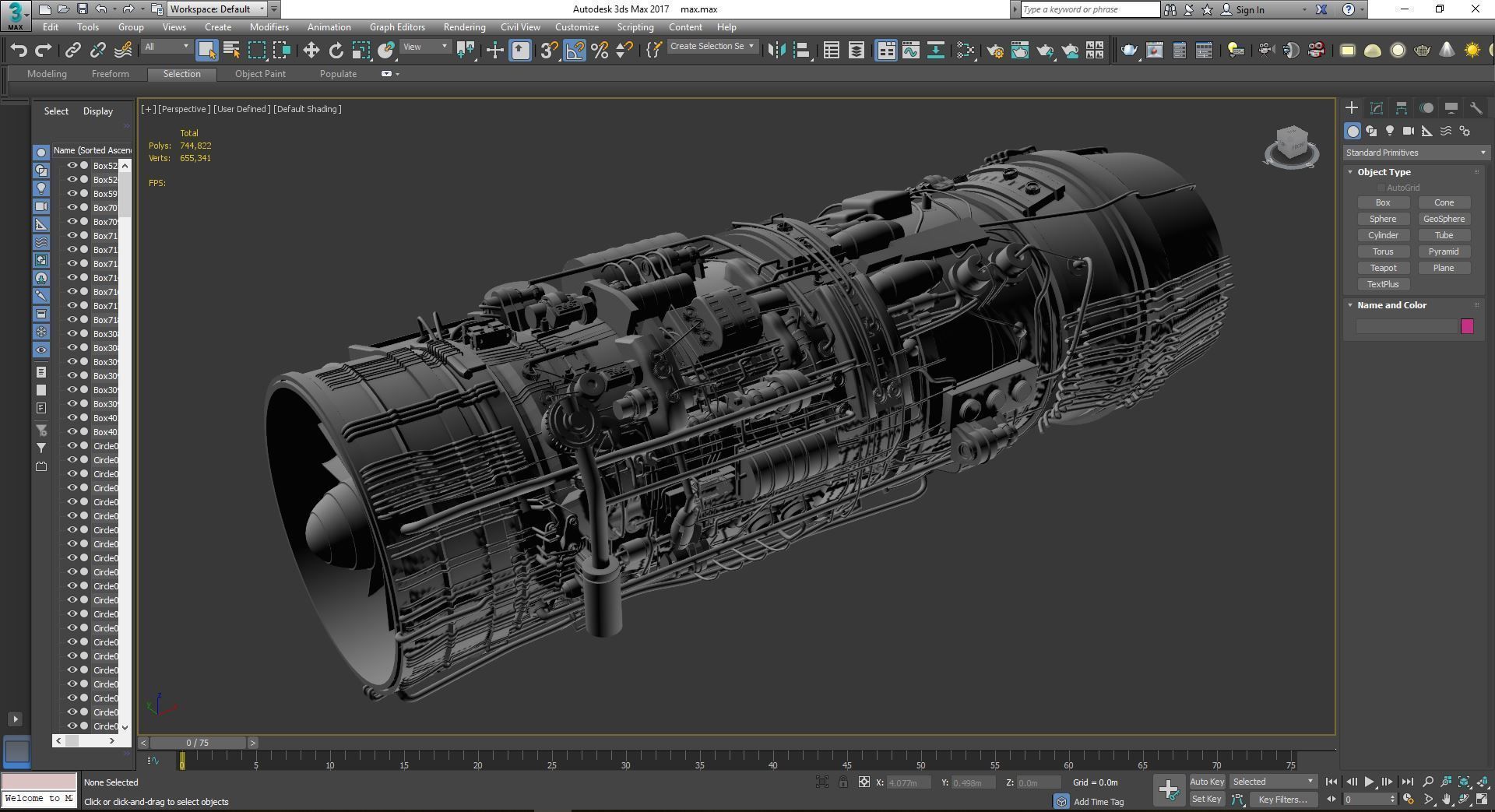Click the Undo arrow in the main toolbar
The height and width of the screenshot is (812, 1495).
[18, 51]
